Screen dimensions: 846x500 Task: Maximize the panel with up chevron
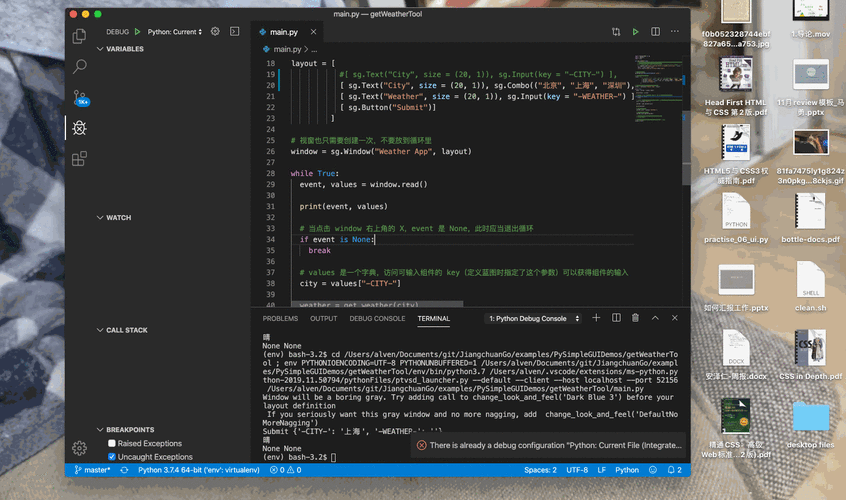pyautogui.click(x=655, y=318)
